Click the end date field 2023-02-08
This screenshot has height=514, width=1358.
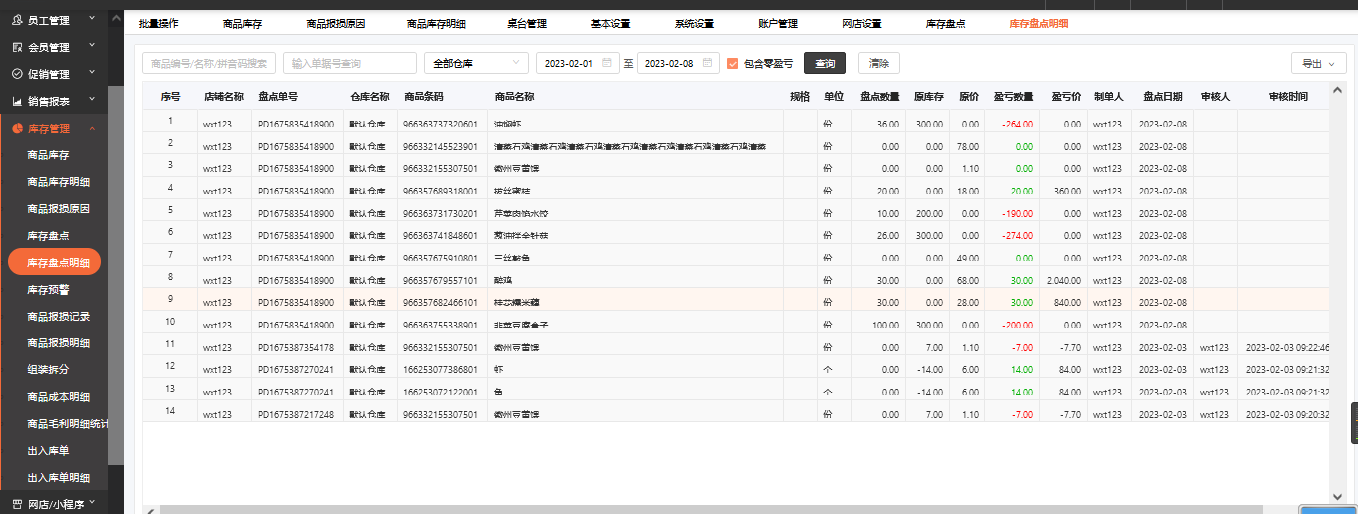(679, 63)
